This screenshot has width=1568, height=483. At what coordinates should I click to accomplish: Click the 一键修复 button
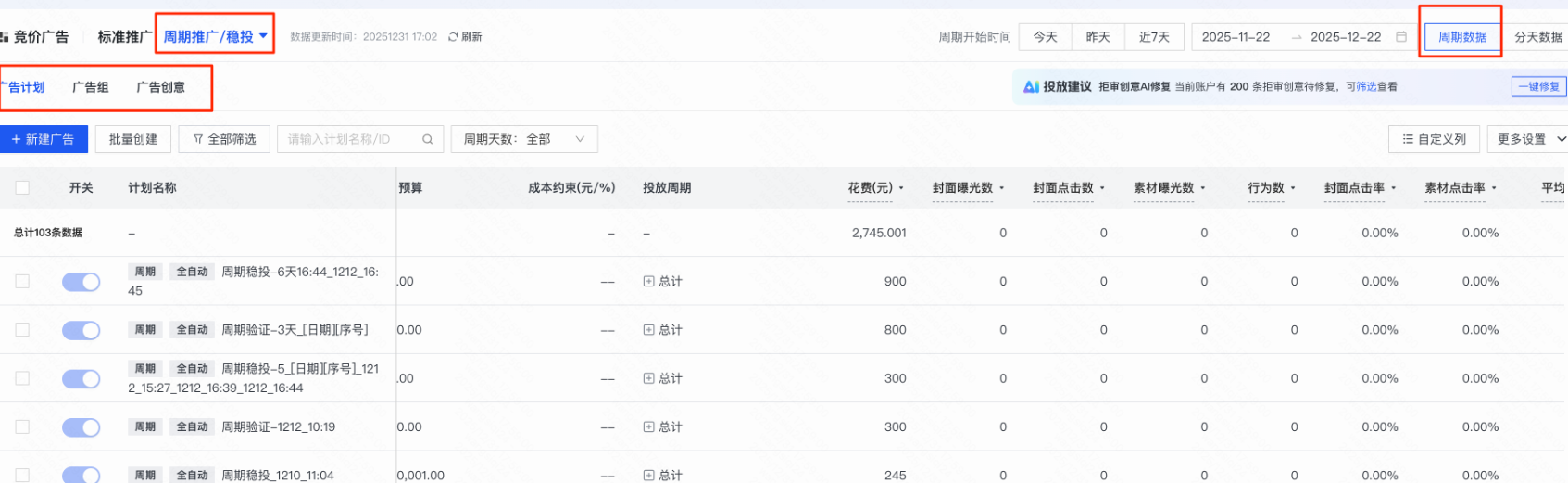pos(1538,86)
